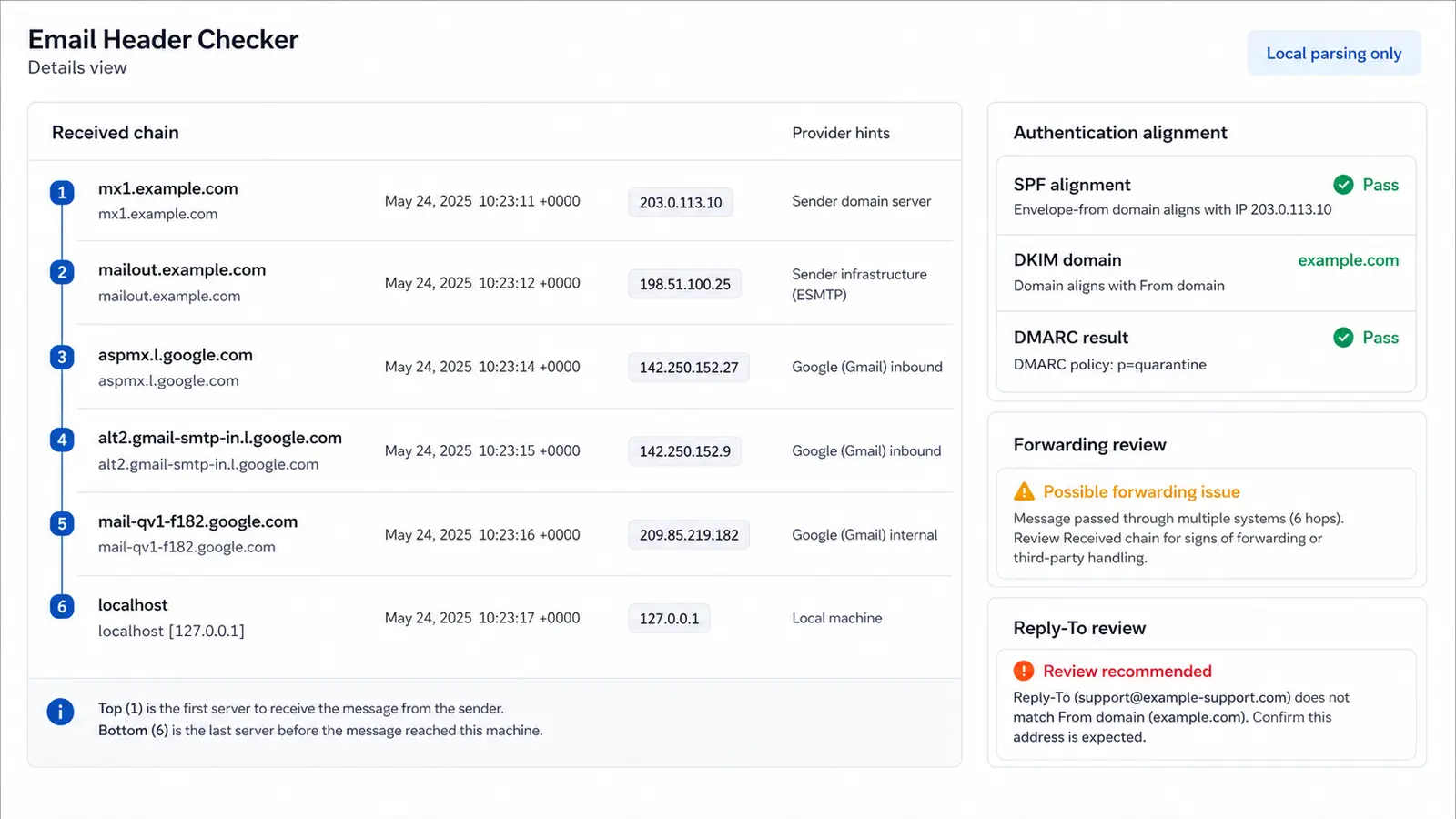
Task: Click the Envelope-from domain aligns description
Action: tap(1173, 209)
